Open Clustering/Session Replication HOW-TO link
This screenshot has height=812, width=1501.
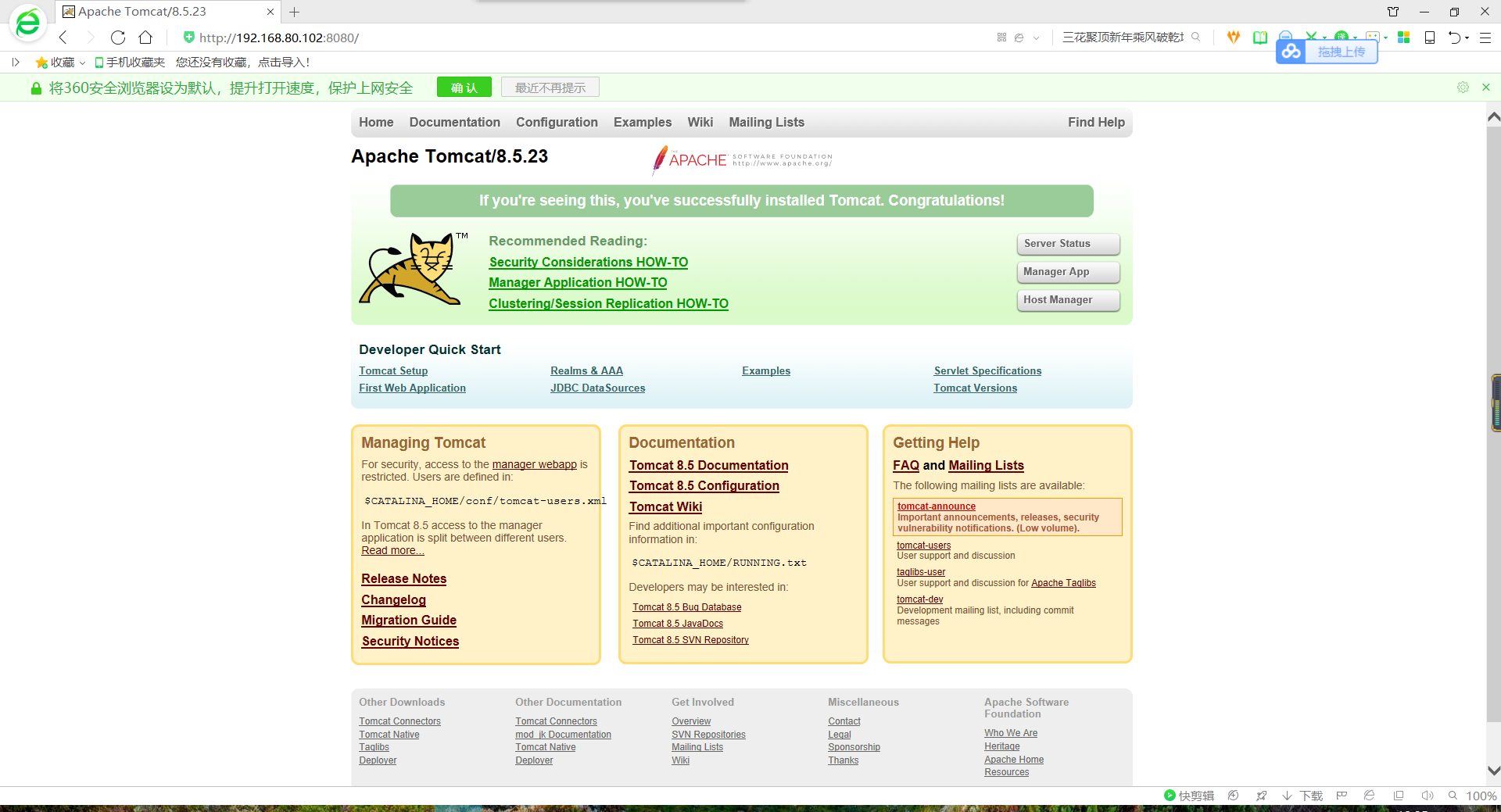click(608, 303)
